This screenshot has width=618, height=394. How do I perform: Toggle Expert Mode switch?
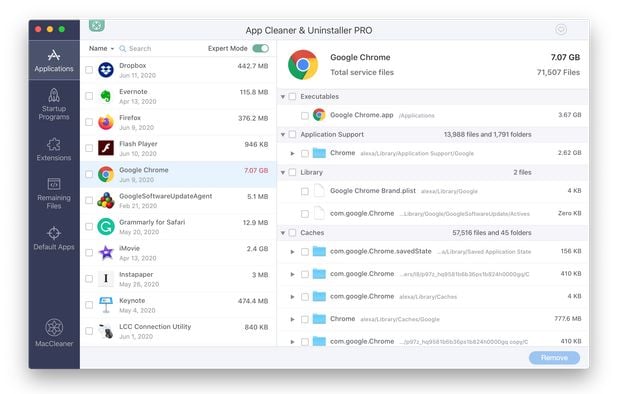click(261, 48)
